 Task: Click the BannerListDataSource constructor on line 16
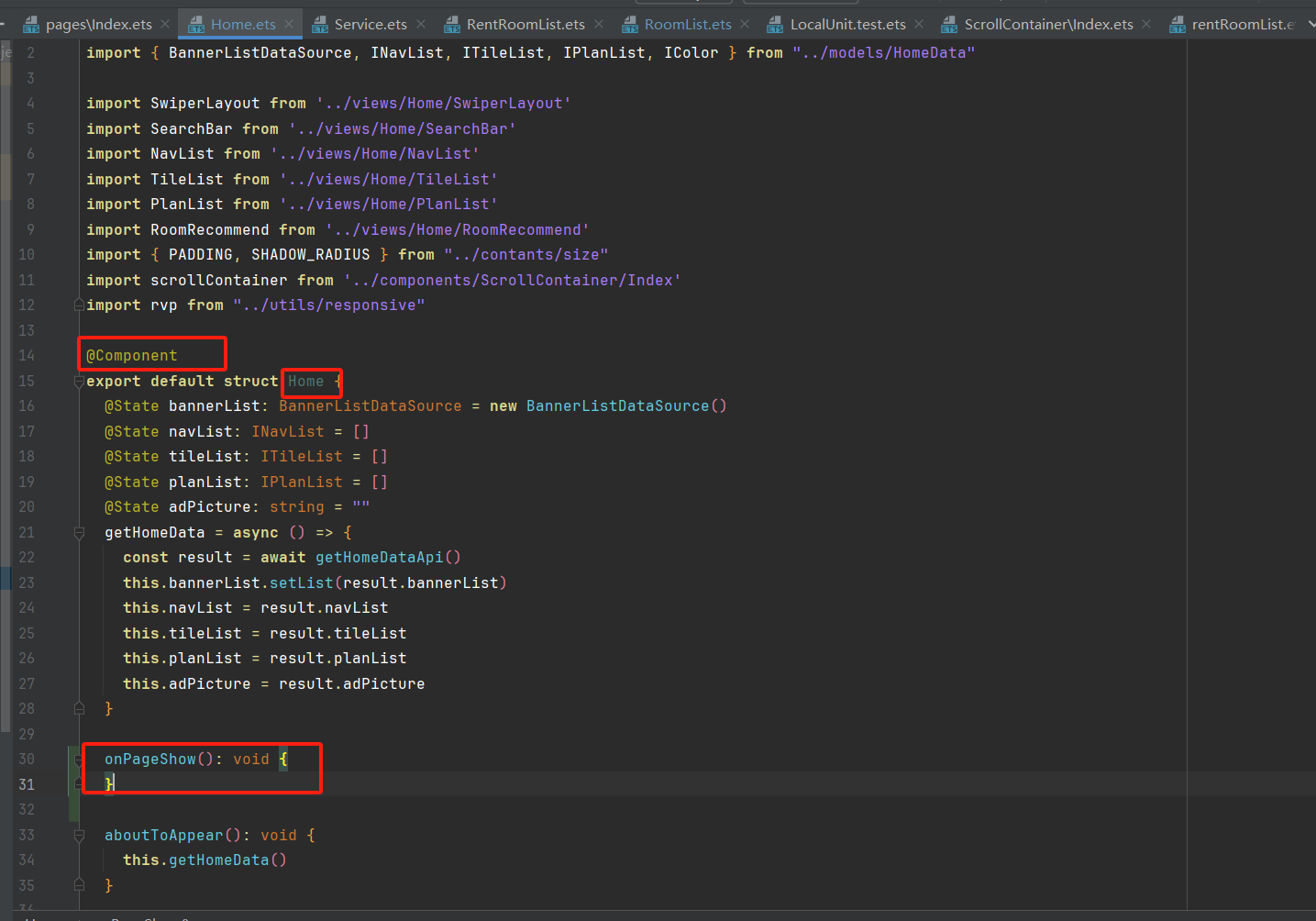point(617,406)
